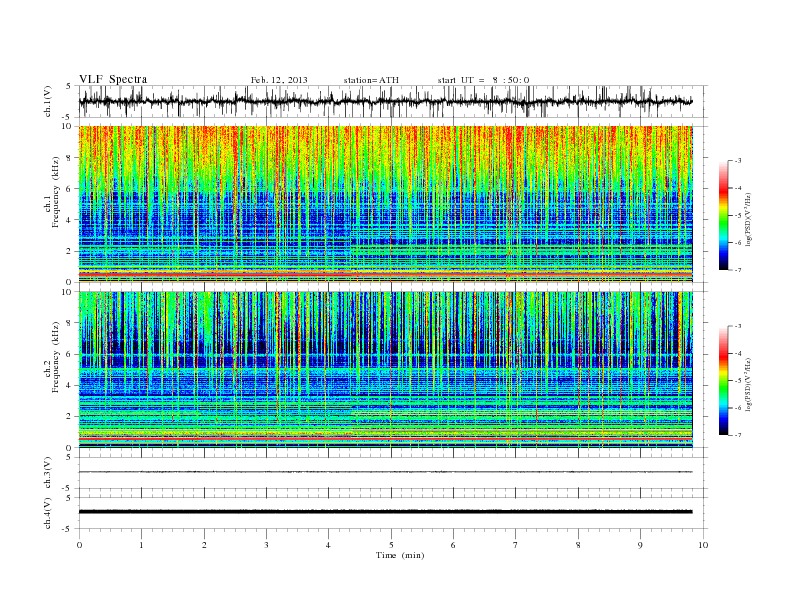Click the 'ch.3(V)' axis label
792x612 pixels.
click(48, 473)
